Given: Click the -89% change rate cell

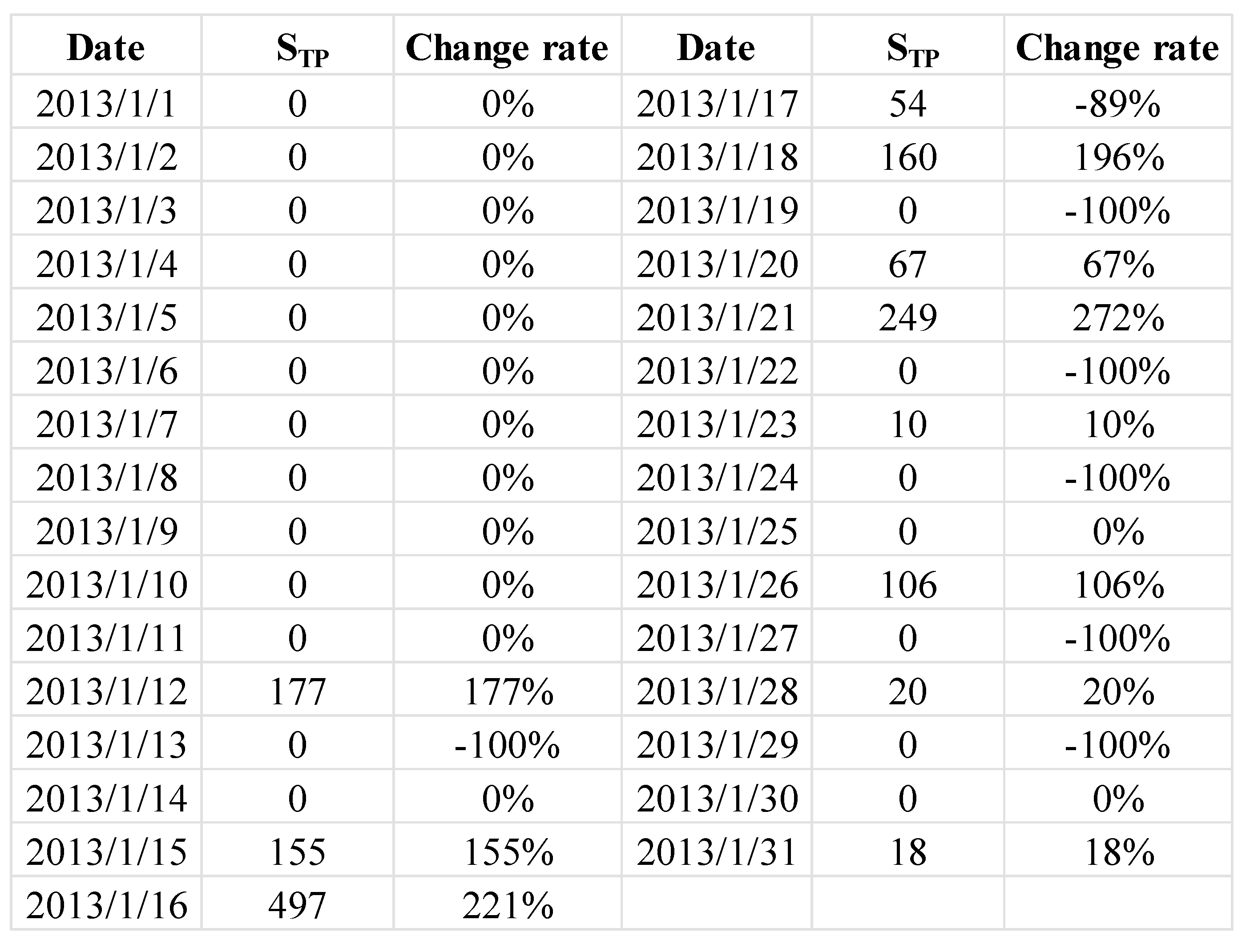Looking at the screenshot, I should click(1117, 104).
